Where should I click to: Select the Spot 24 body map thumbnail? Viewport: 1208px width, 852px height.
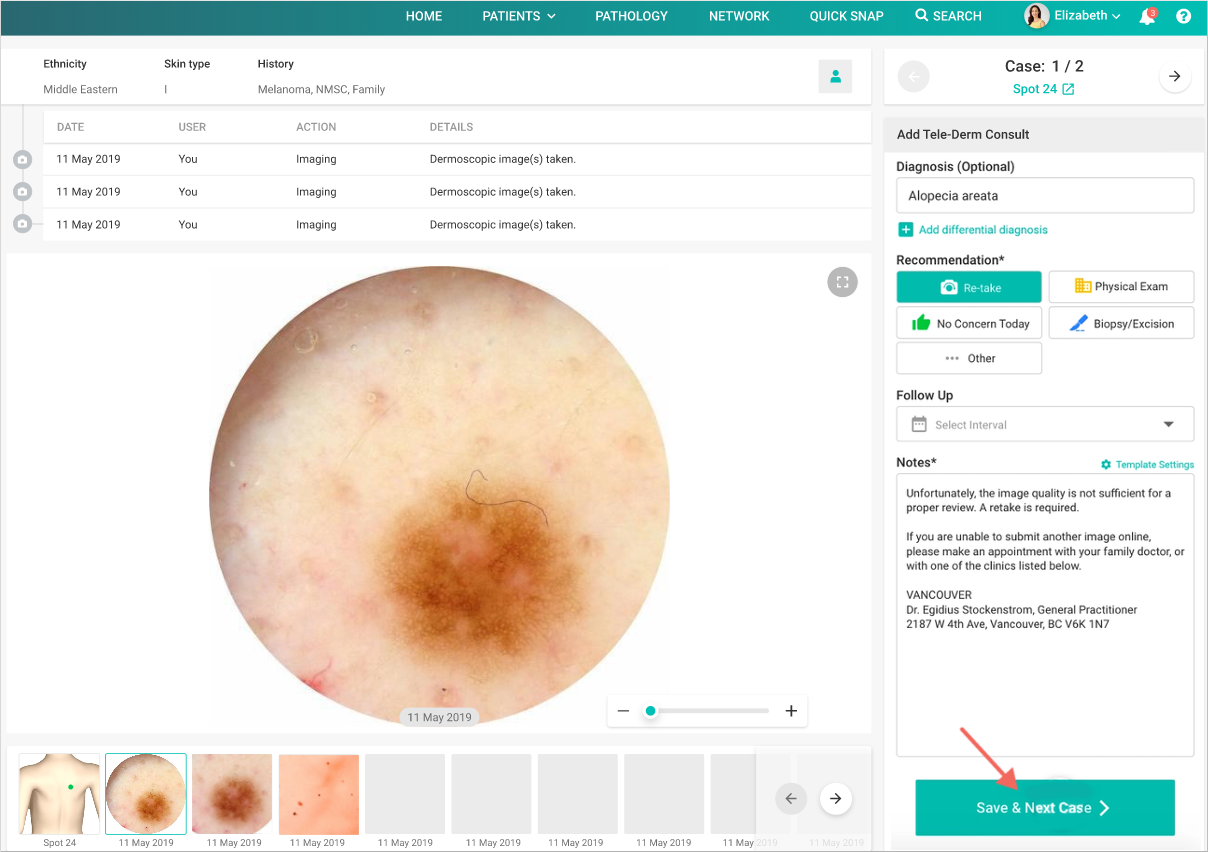59,794
